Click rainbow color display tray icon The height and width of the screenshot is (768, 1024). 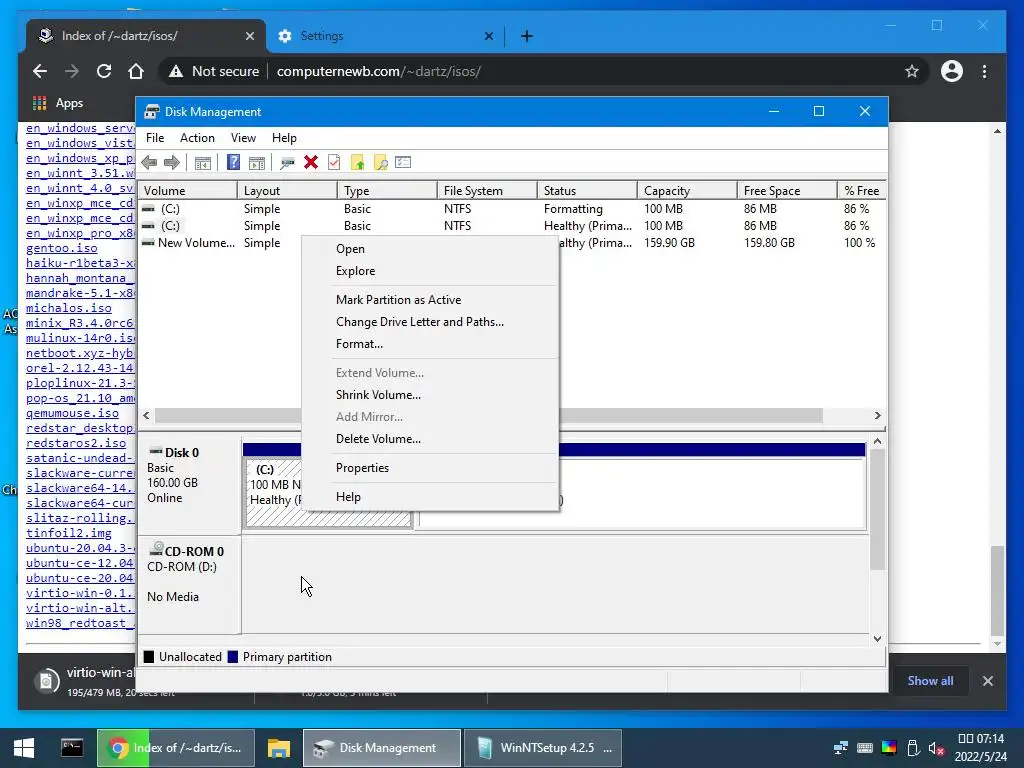pyautogui.click(x=889, y=748)
